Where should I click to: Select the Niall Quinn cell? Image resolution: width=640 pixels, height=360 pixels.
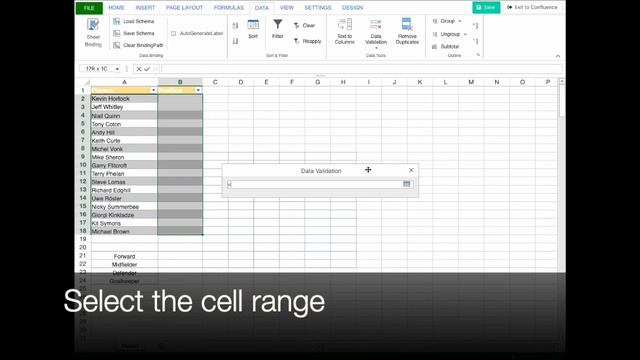coord(124,116)
